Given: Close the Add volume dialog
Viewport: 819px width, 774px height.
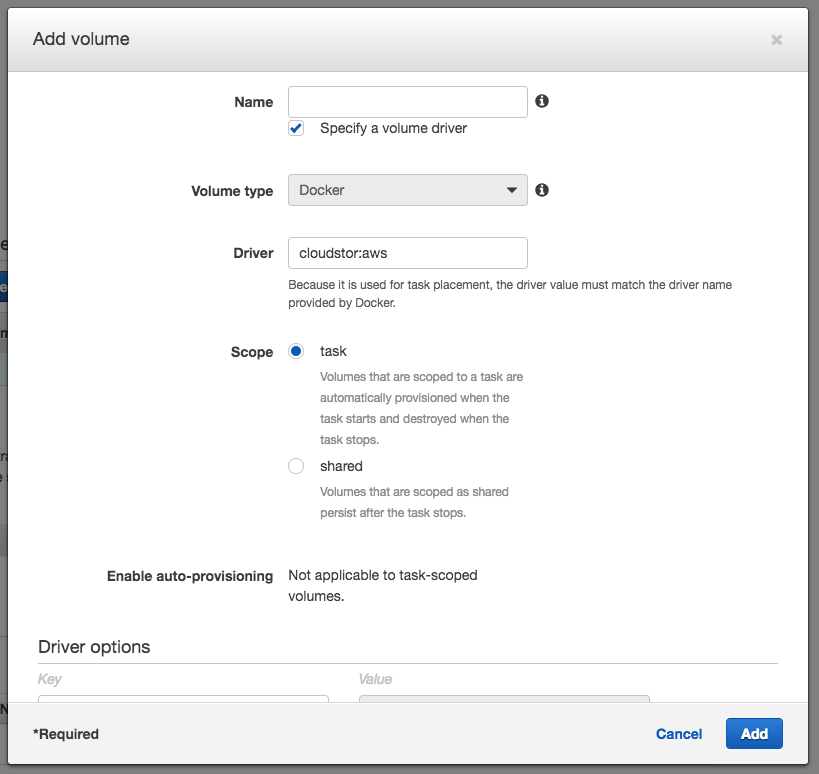Looking at the screenshot, I should click(x=776, y=40).
